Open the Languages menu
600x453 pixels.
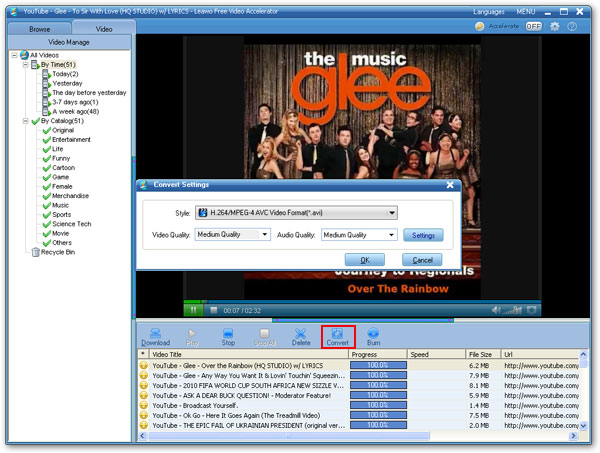[x=488, y=12]
